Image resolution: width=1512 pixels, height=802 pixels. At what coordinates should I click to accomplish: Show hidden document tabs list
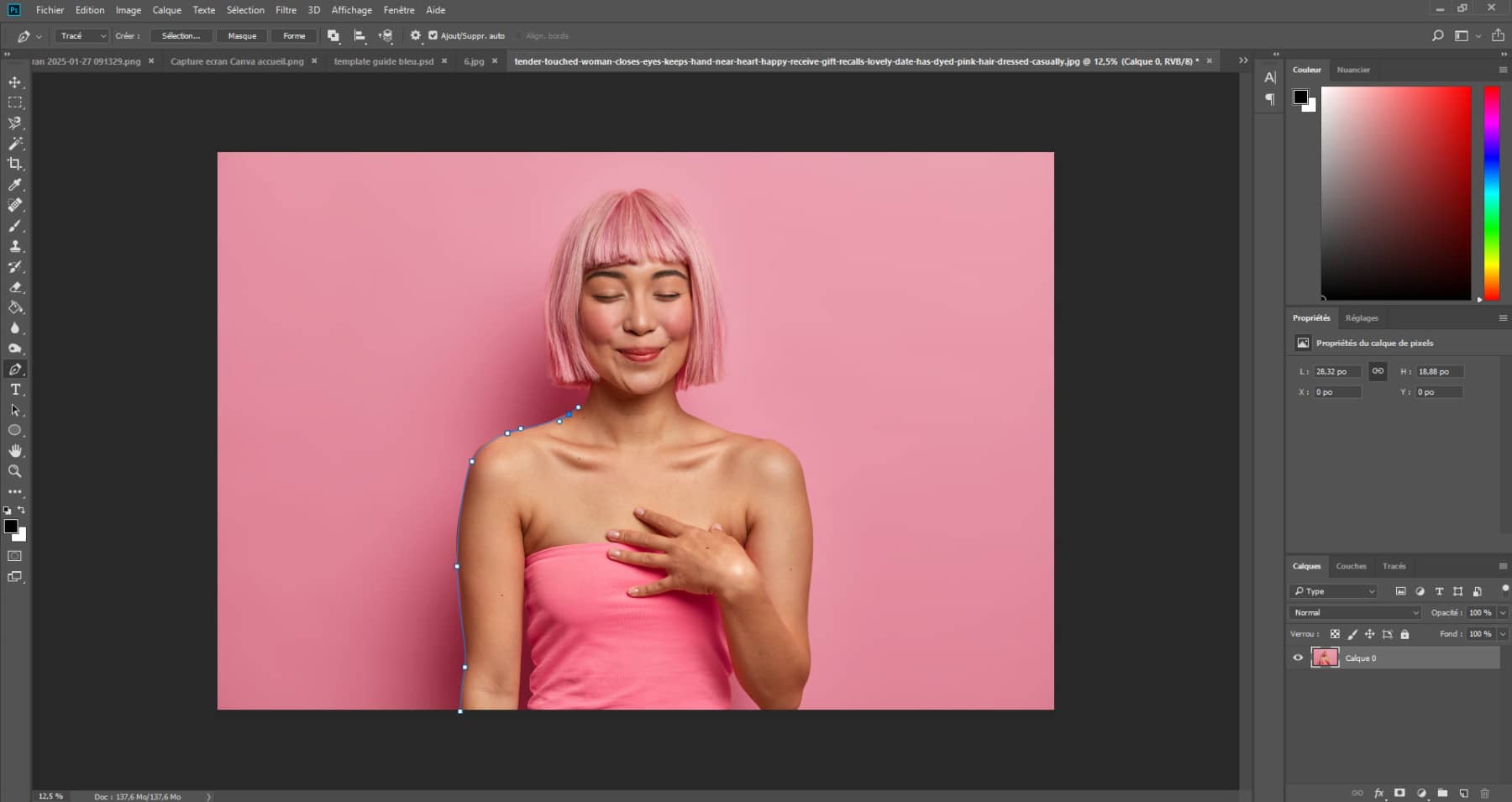click(x=1243, y=60)
